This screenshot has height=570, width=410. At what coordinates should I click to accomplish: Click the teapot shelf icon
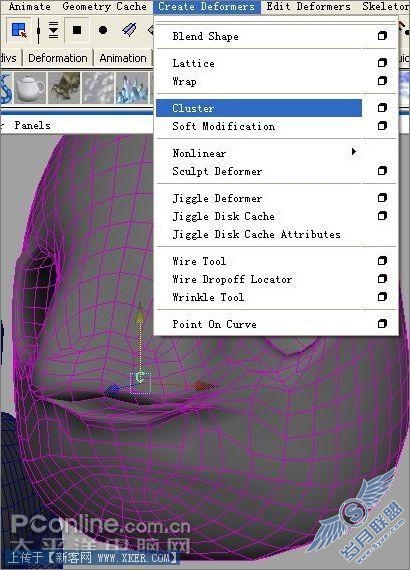coord(31,88)
